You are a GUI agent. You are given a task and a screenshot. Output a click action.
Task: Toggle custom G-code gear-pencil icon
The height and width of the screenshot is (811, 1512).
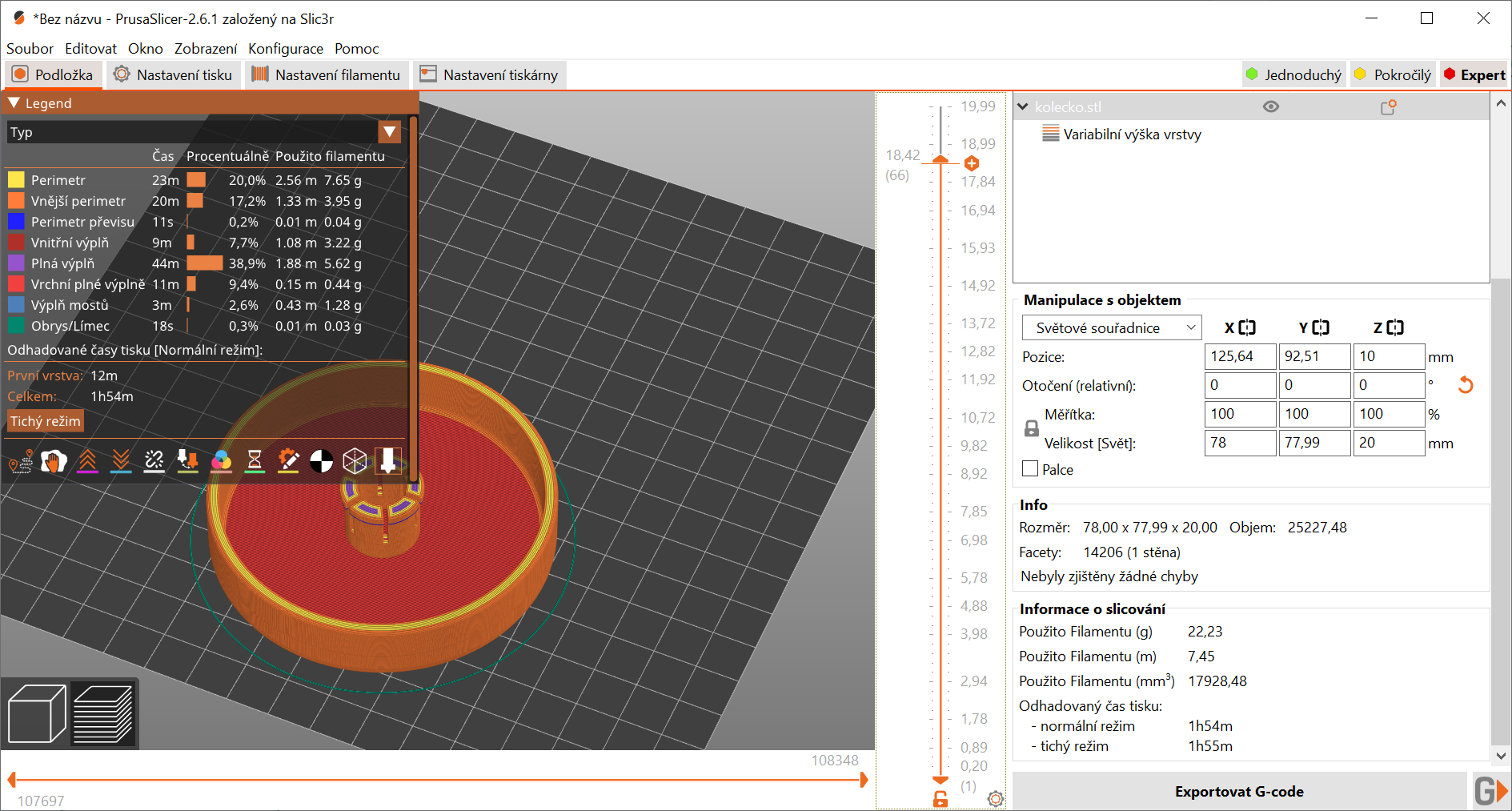coord(288,461)
